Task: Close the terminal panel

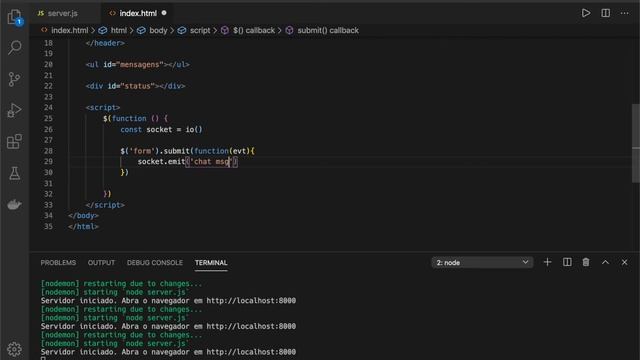Action: (x=624, y=262)
